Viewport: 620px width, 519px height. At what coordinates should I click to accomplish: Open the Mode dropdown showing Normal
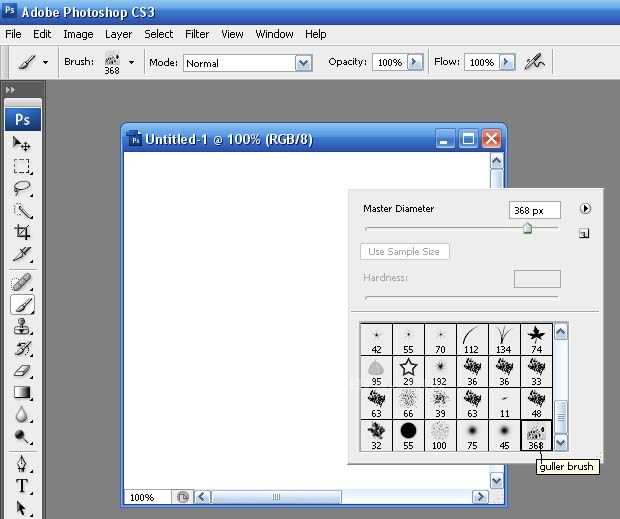tap(303, 63)
